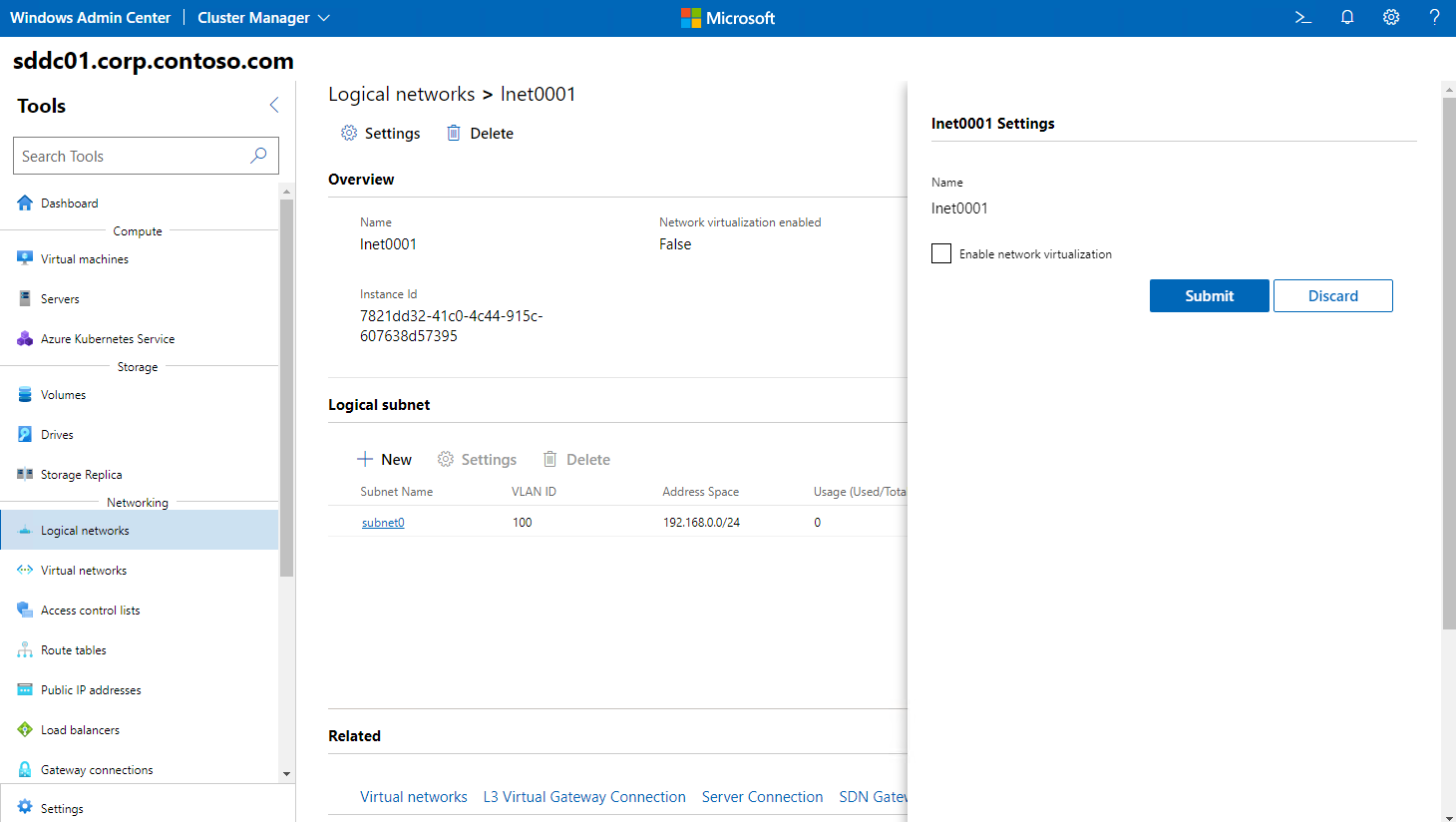Sort by Address Space column header
This screenshot has height=822, width=1456.
[x=701, y=492]
